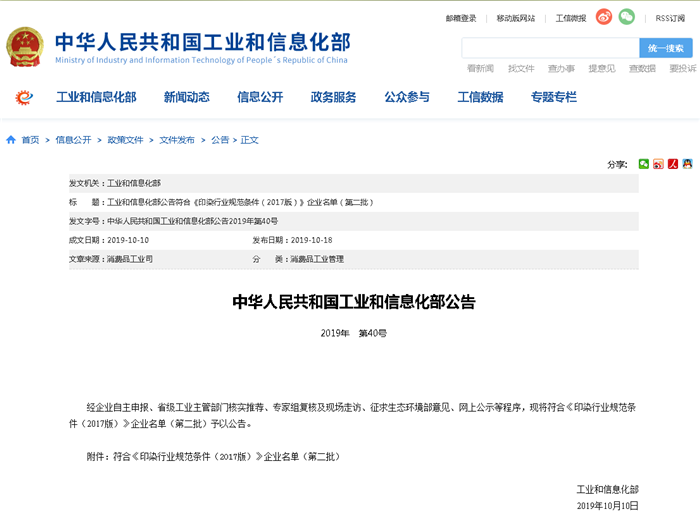Share article via Sina Weibo share icon
Screen dimensions: 700x522
coord(658,164)
